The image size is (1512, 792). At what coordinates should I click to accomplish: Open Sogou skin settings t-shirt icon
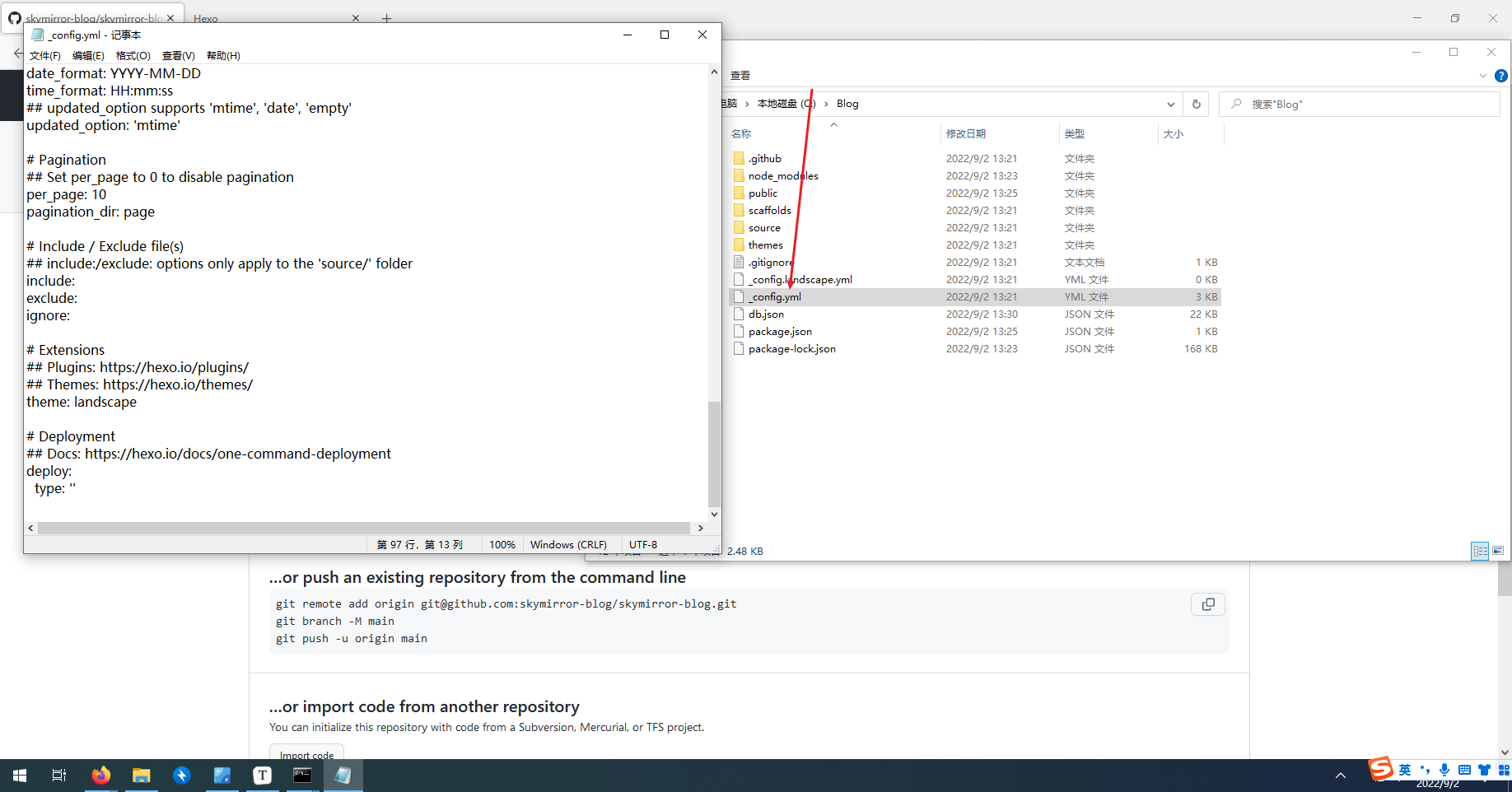tap(1484, 771)
